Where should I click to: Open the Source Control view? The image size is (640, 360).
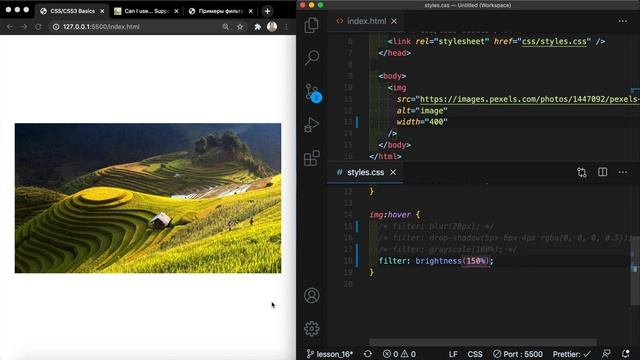pos(313,92)
